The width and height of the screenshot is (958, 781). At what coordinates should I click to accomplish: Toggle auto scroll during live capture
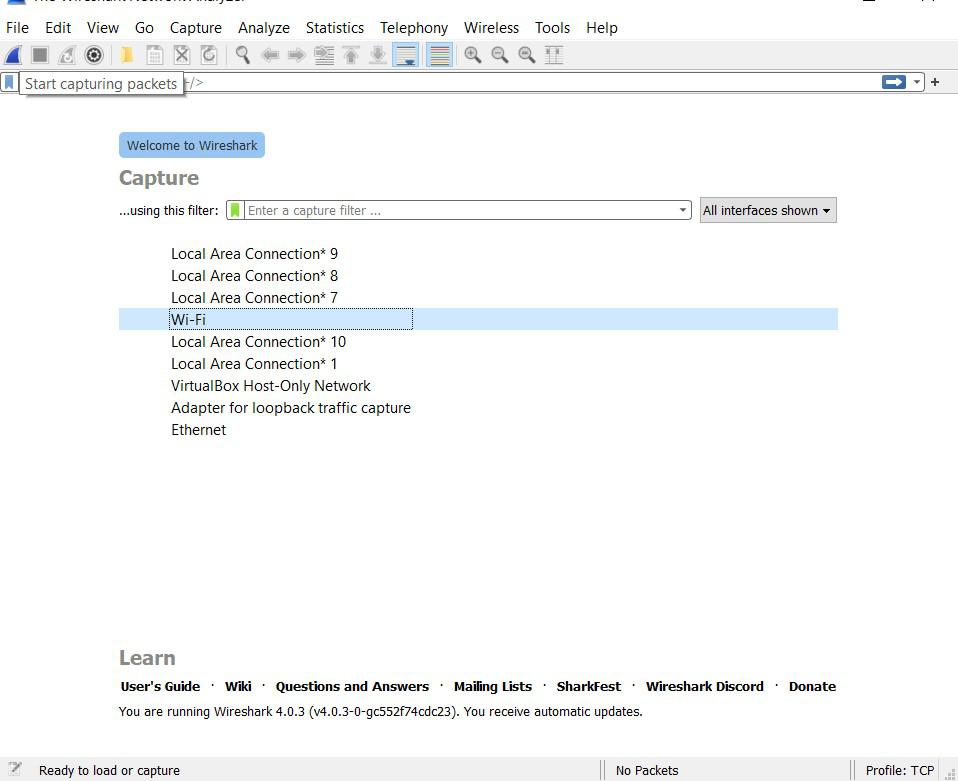pyautogui.click(x=405, y=55)
